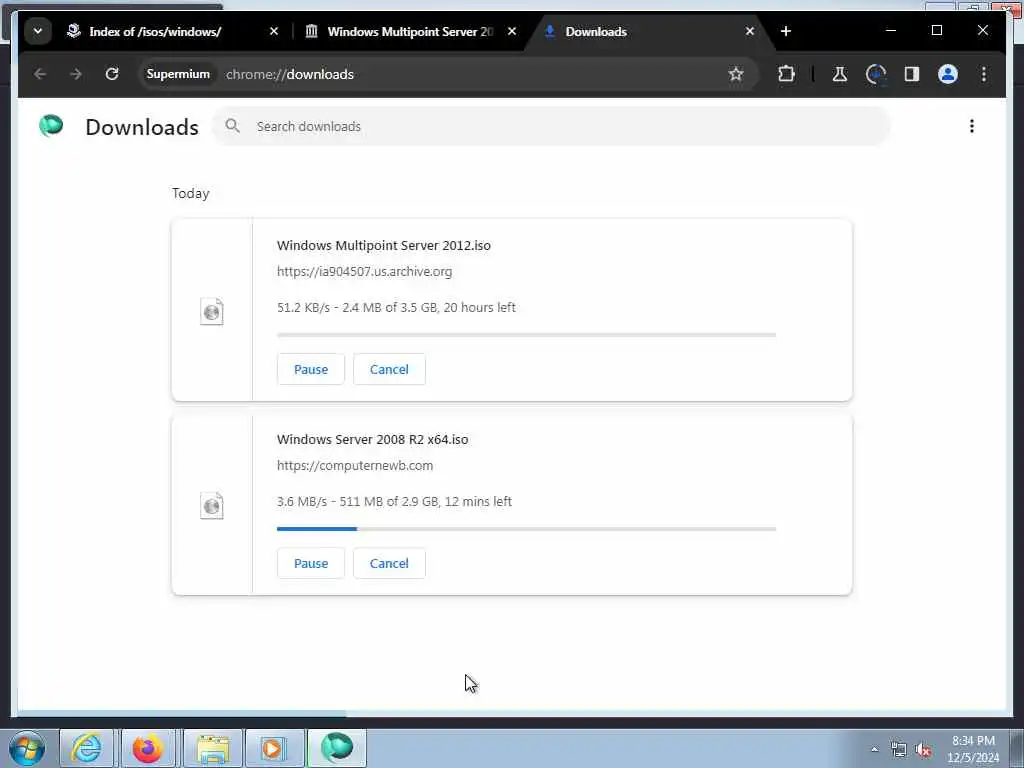Bookmark this page with the star icon

(x=736, y=74)
